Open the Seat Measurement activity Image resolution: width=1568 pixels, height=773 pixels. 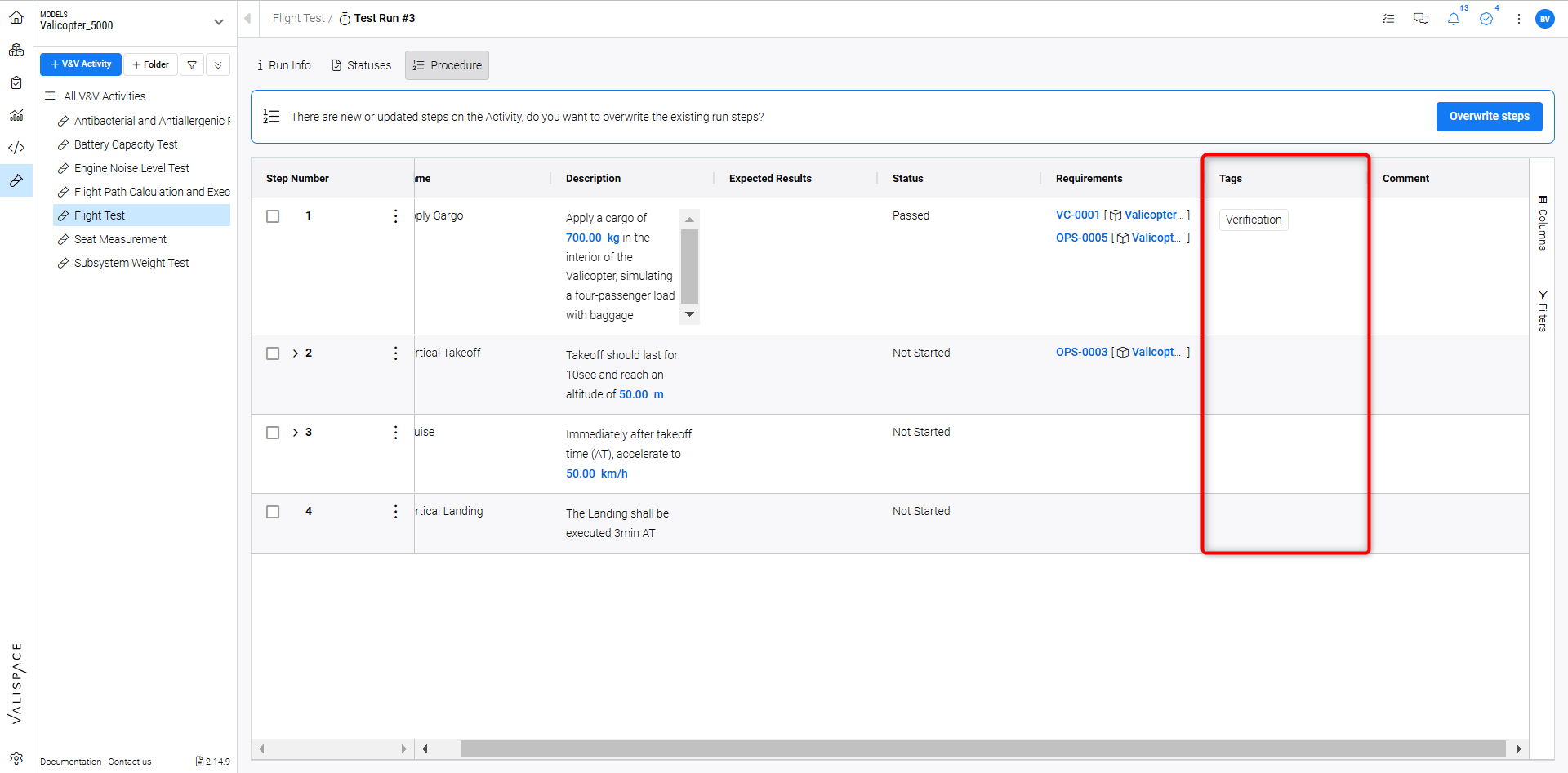[120, 239]
